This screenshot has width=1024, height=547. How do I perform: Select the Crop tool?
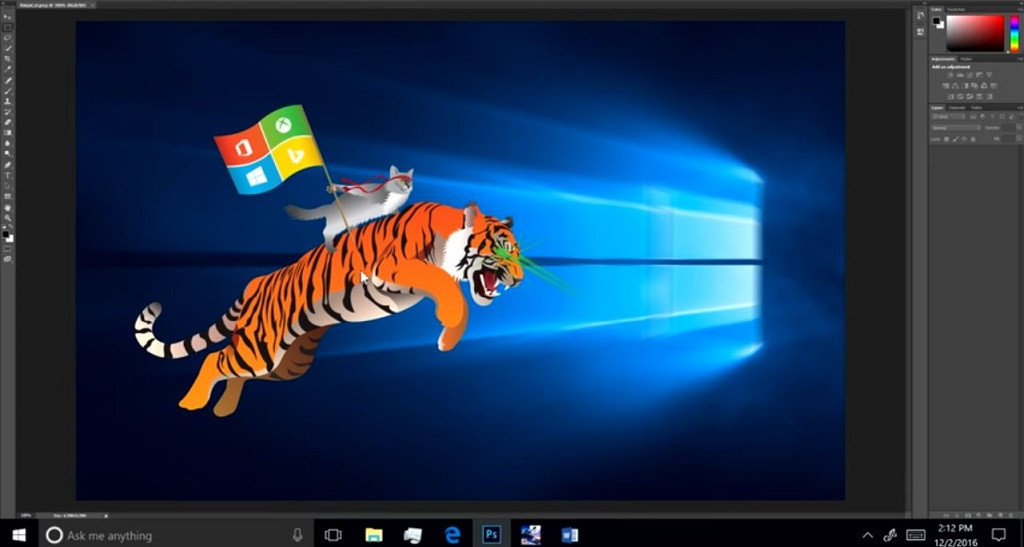pyautogui.click(x=8, y=59)
